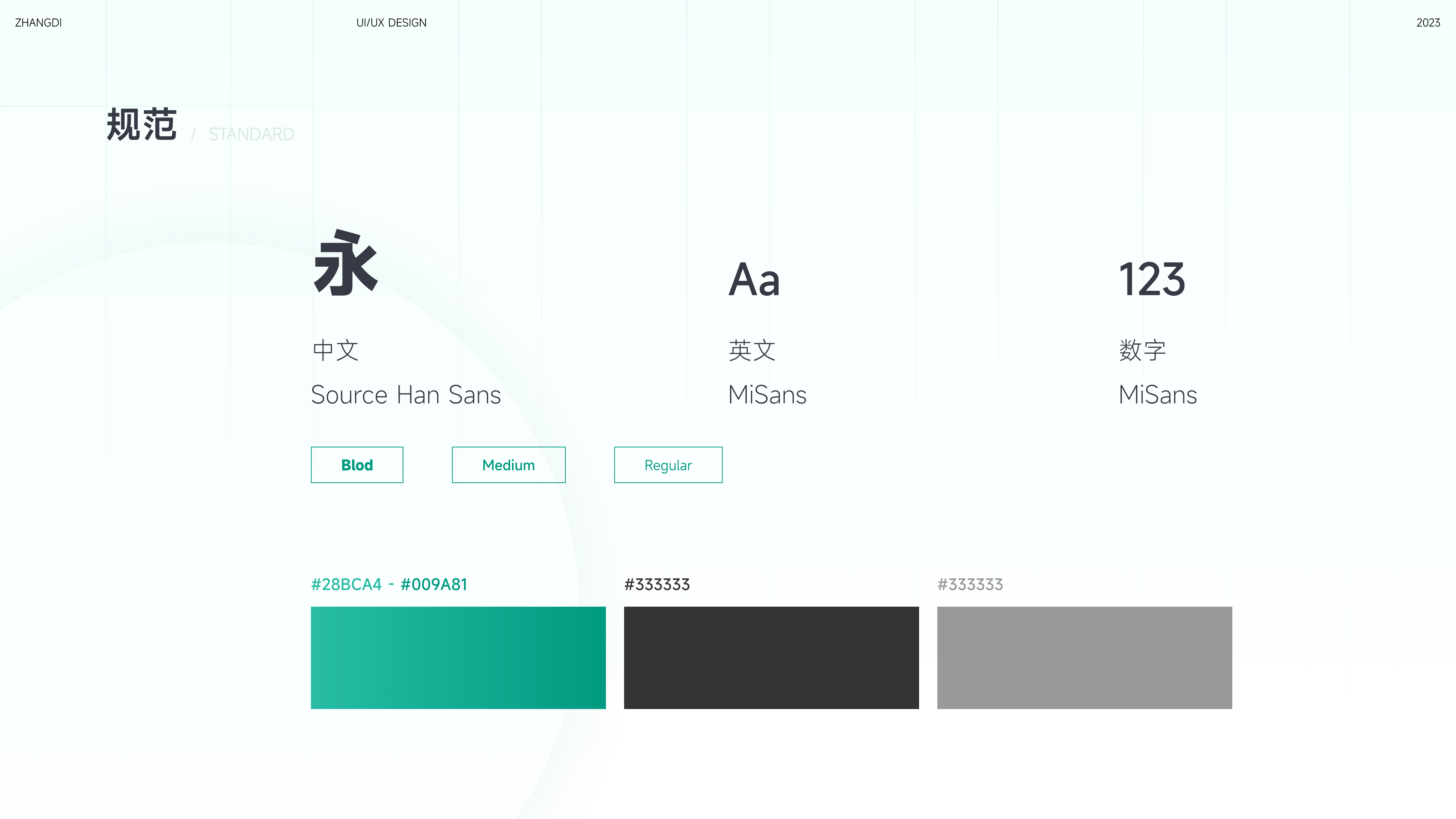Image resolution: width=1456 pixels, height=819 pixels.
Task: Click the large 永 character glyph
Action: [345, 263]
